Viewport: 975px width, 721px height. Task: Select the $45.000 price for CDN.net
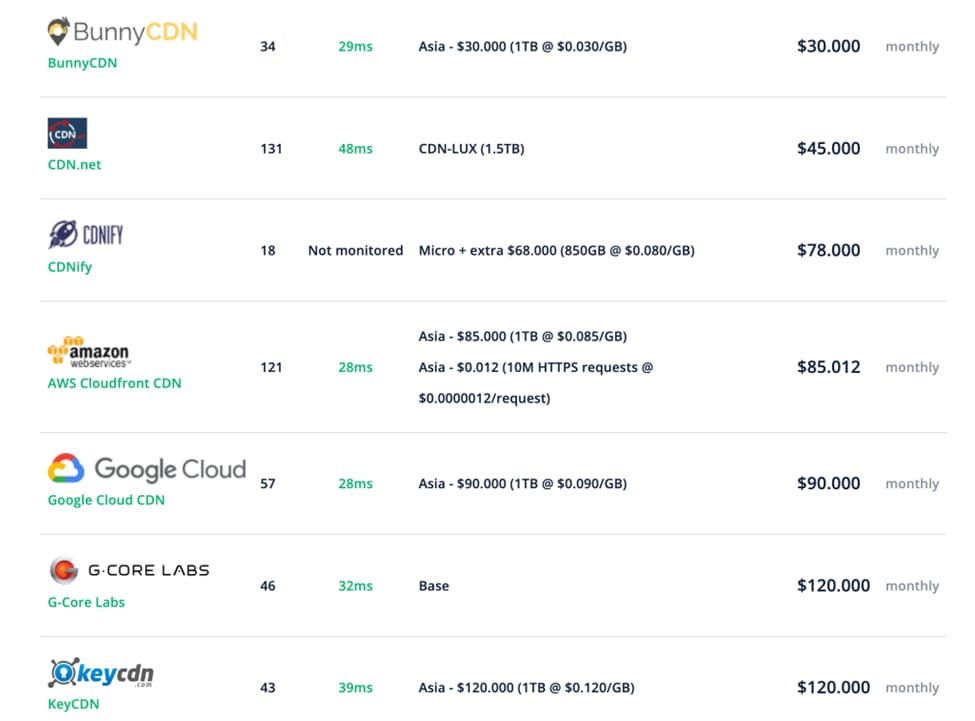[828, 148]
